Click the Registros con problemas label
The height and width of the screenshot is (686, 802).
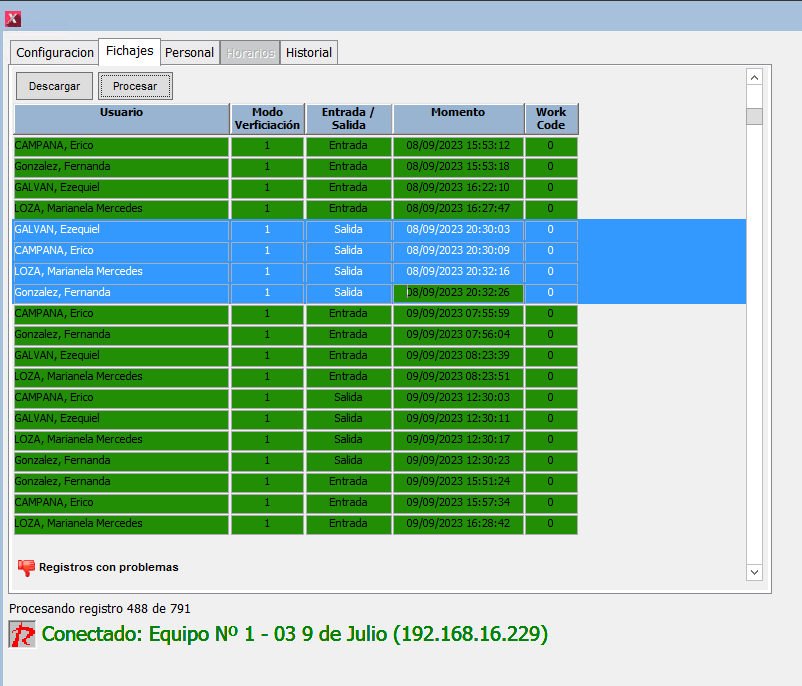point(108,568)
